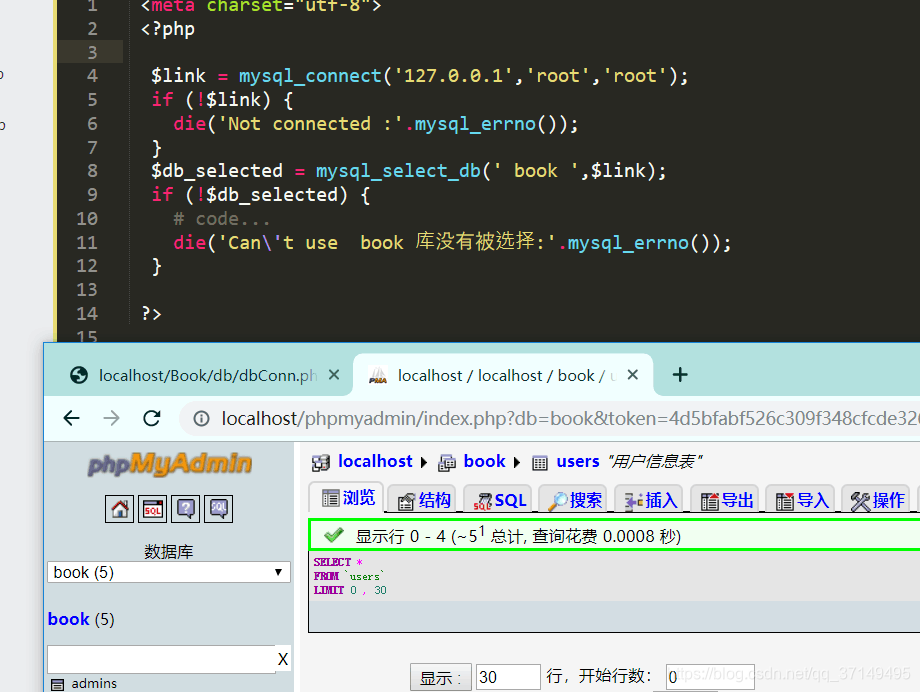920x692 pixels.
Task: Click the starting row field showing 0
Action: pyautogui.click(x=710, y=677)
